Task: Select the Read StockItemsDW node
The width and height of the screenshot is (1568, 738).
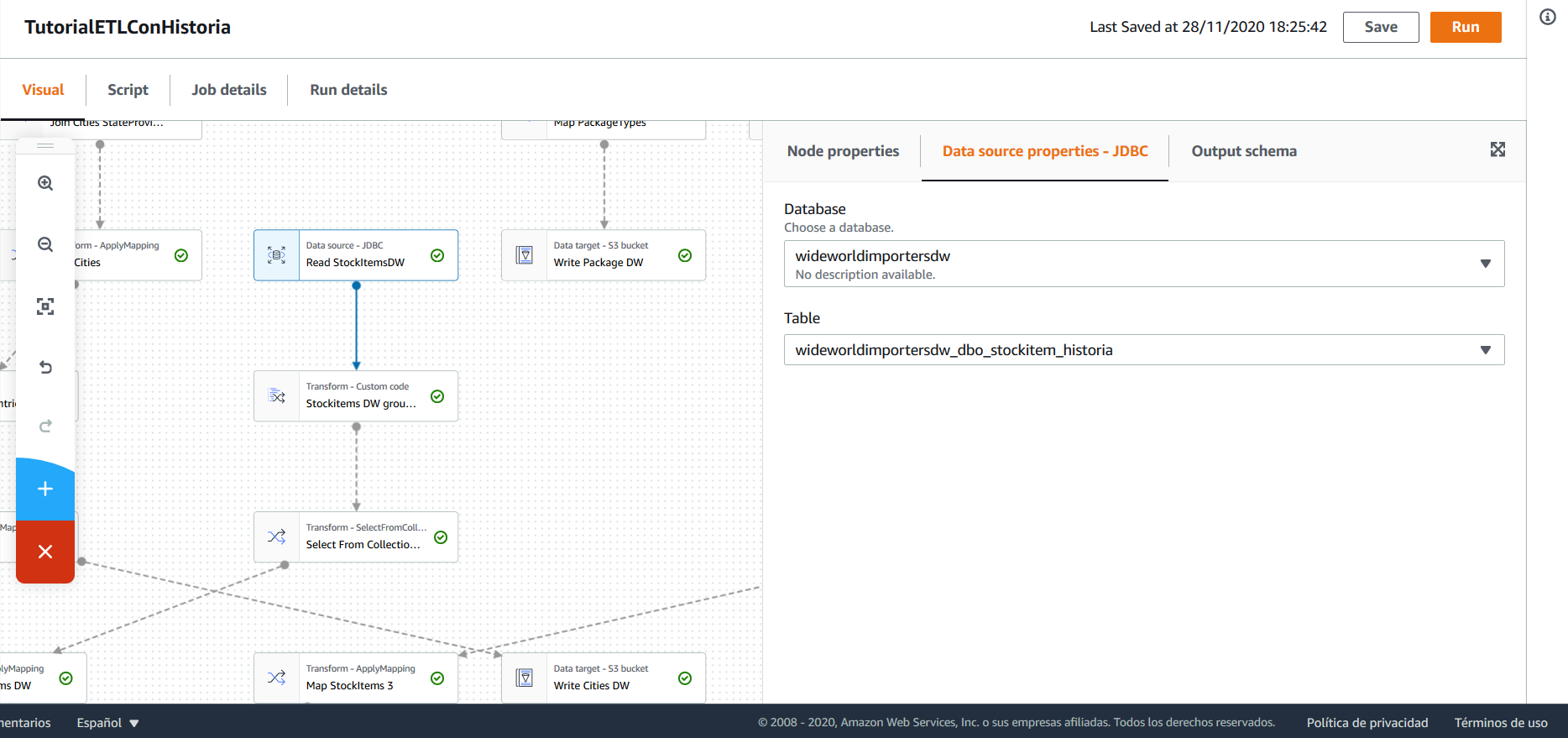Action: click(x=356, y=255)
